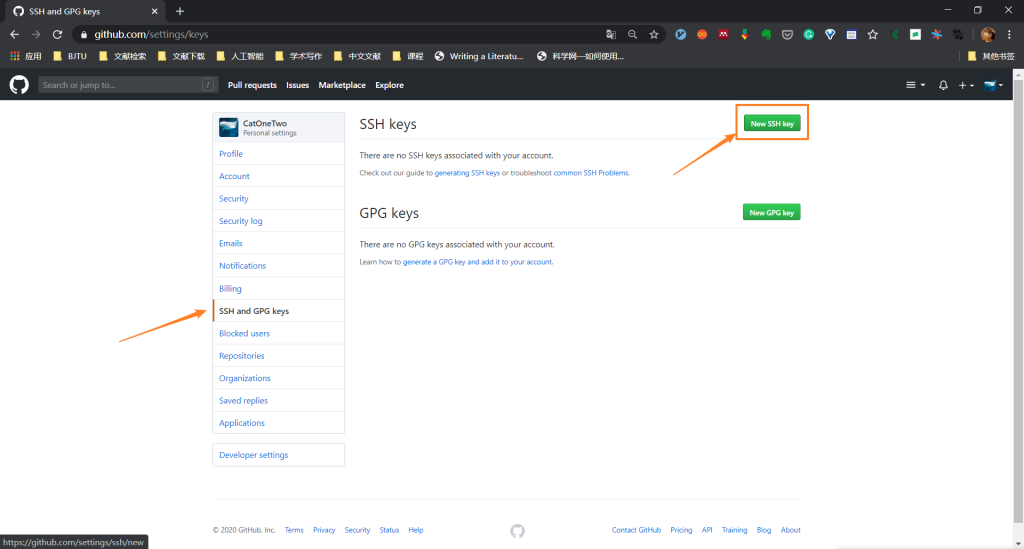1024x549 pixels.
Task: Close the SSH and GPG keys tab
Action: tap(155, 11)
